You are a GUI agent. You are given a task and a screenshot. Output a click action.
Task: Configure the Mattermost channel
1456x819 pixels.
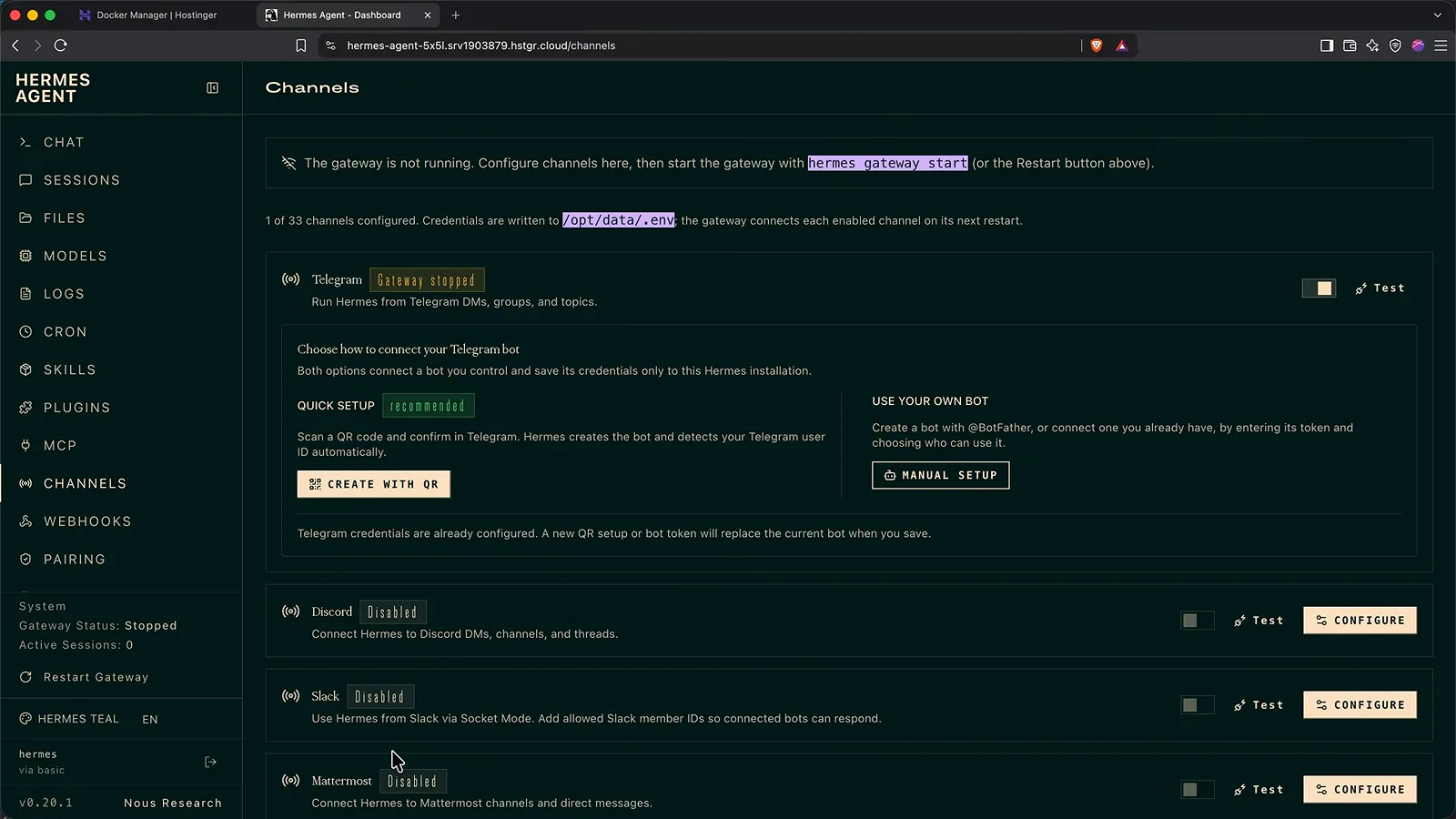[x=1360, y=790]
